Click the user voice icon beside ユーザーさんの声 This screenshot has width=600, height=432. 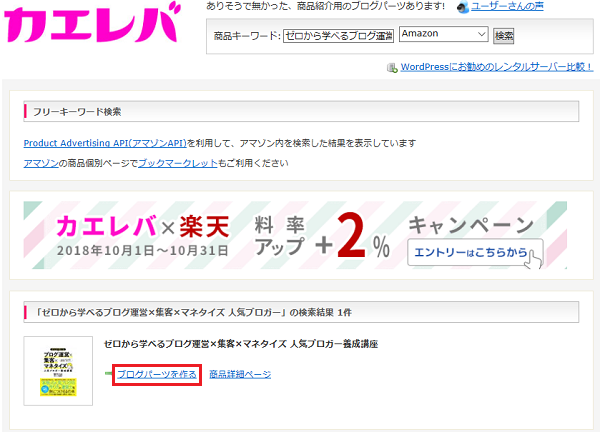[x=463, y=7]
